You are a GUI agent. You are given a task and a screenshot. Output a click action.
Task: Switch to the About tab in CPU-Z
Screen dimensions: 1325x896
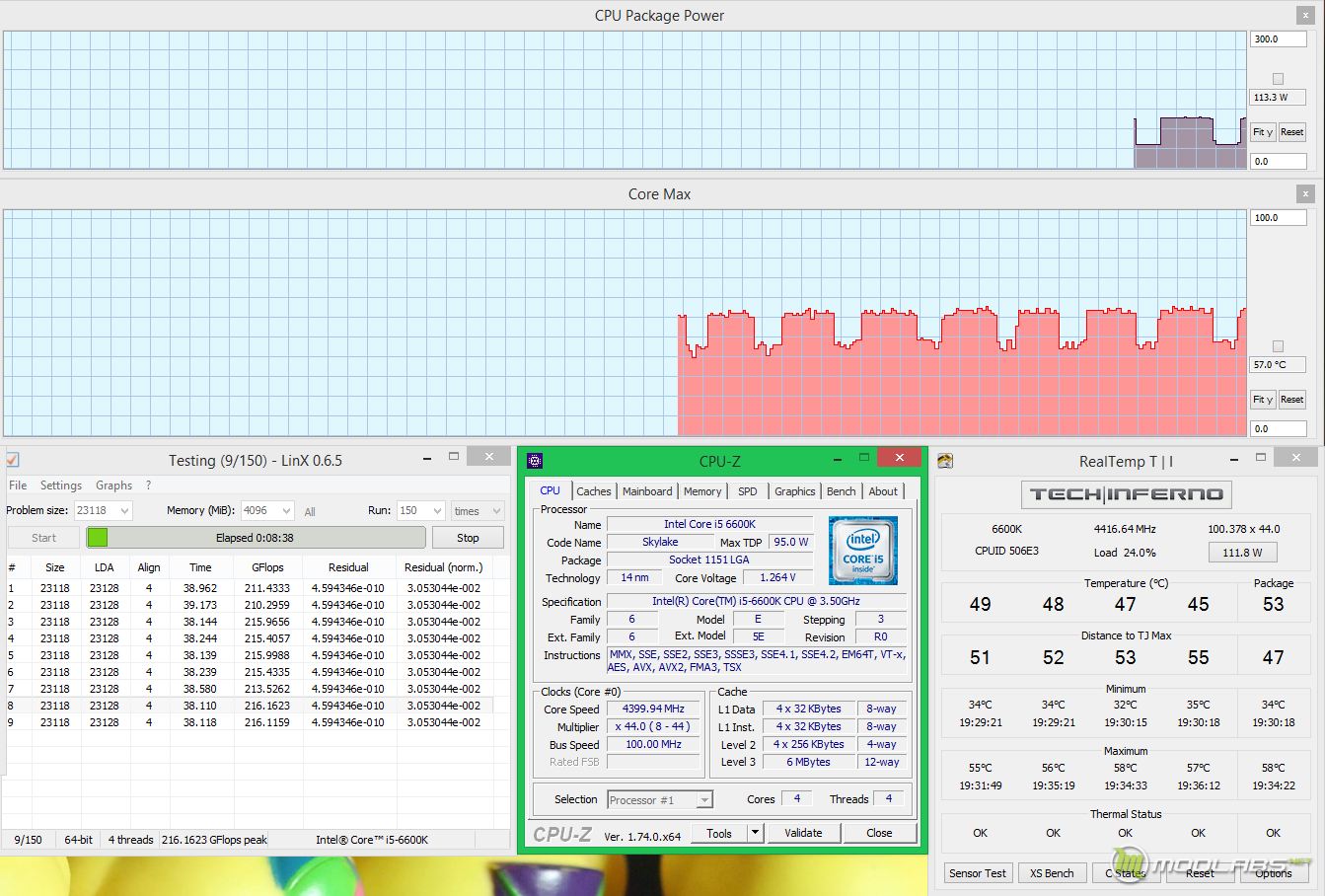coord(883,491)
